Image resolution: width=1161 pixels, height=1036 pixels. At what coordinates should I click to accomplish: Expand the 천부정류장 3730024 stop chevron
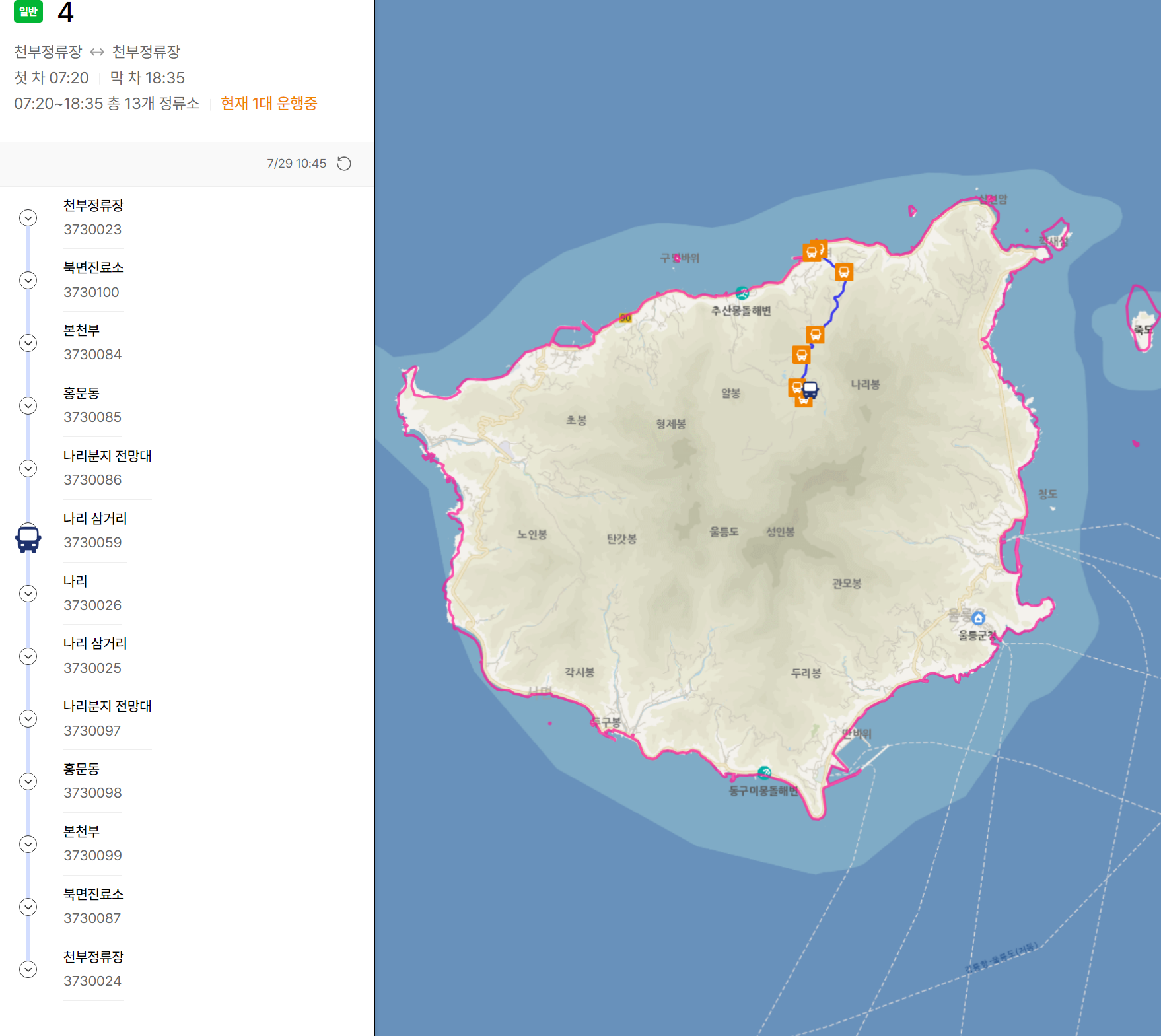pos(28,969)
